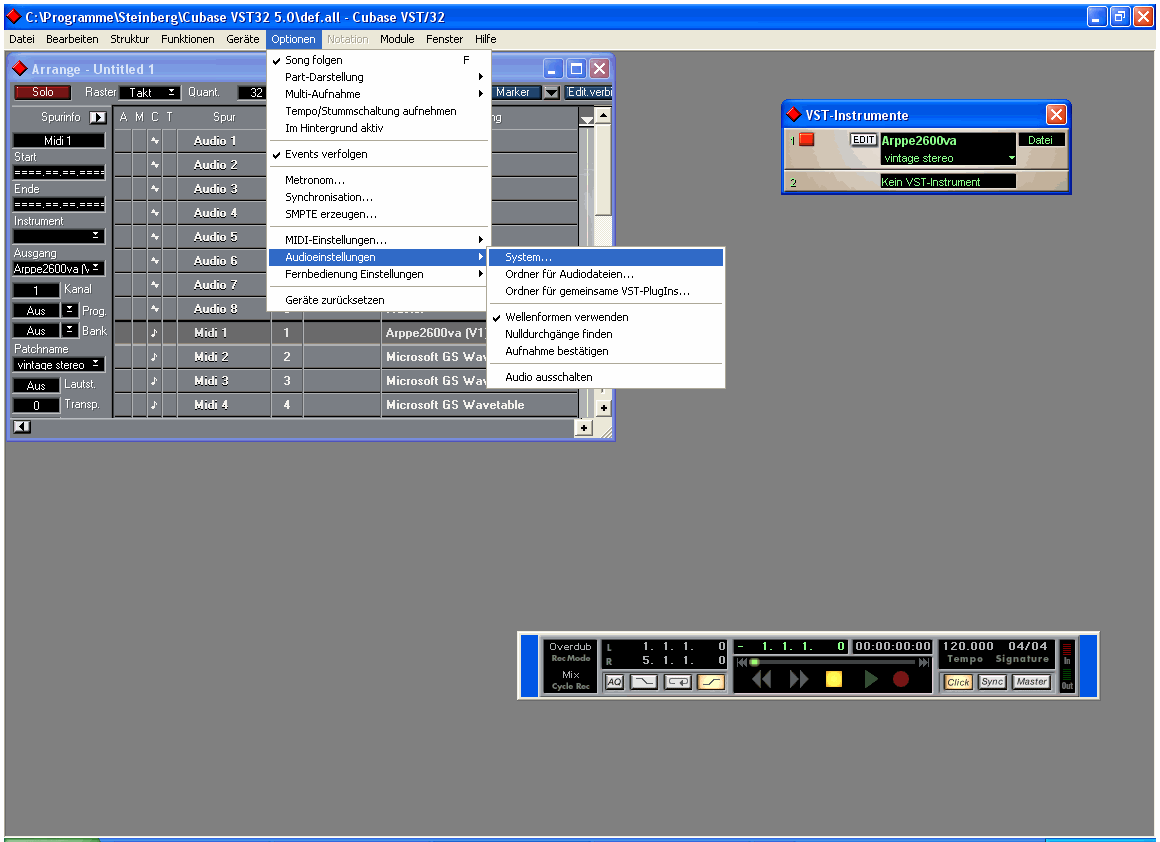1160x842 pixels.
Task: Expand the Part-Darstellung submenu
Action: (x=378, y=77)
